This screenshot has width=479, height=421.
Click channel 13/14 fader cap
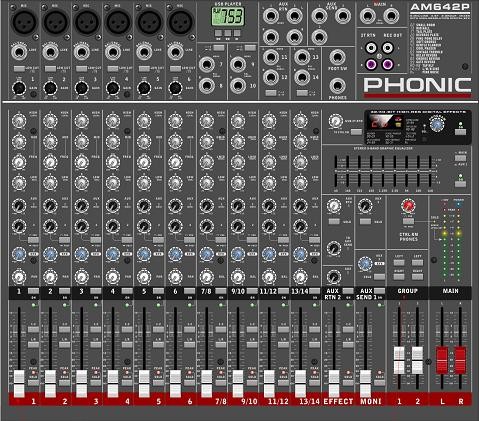(x=300, y=383)
